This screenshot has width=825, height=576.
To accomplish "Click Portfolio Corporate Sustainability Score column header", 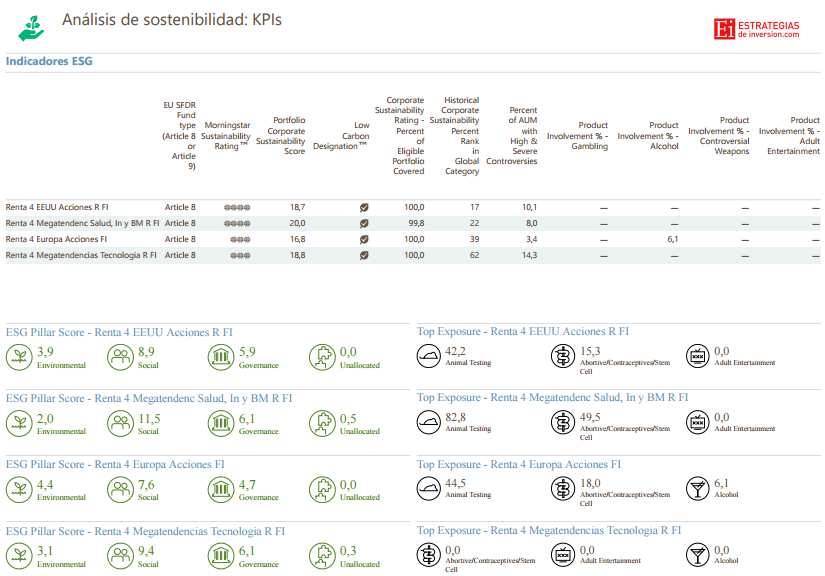I will pos(281,135).
